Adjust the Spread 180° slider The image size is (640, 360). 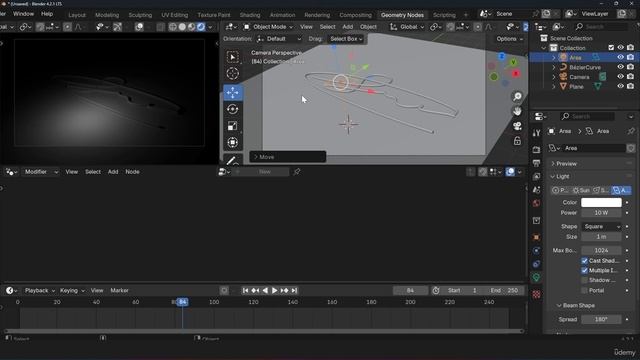601,319
